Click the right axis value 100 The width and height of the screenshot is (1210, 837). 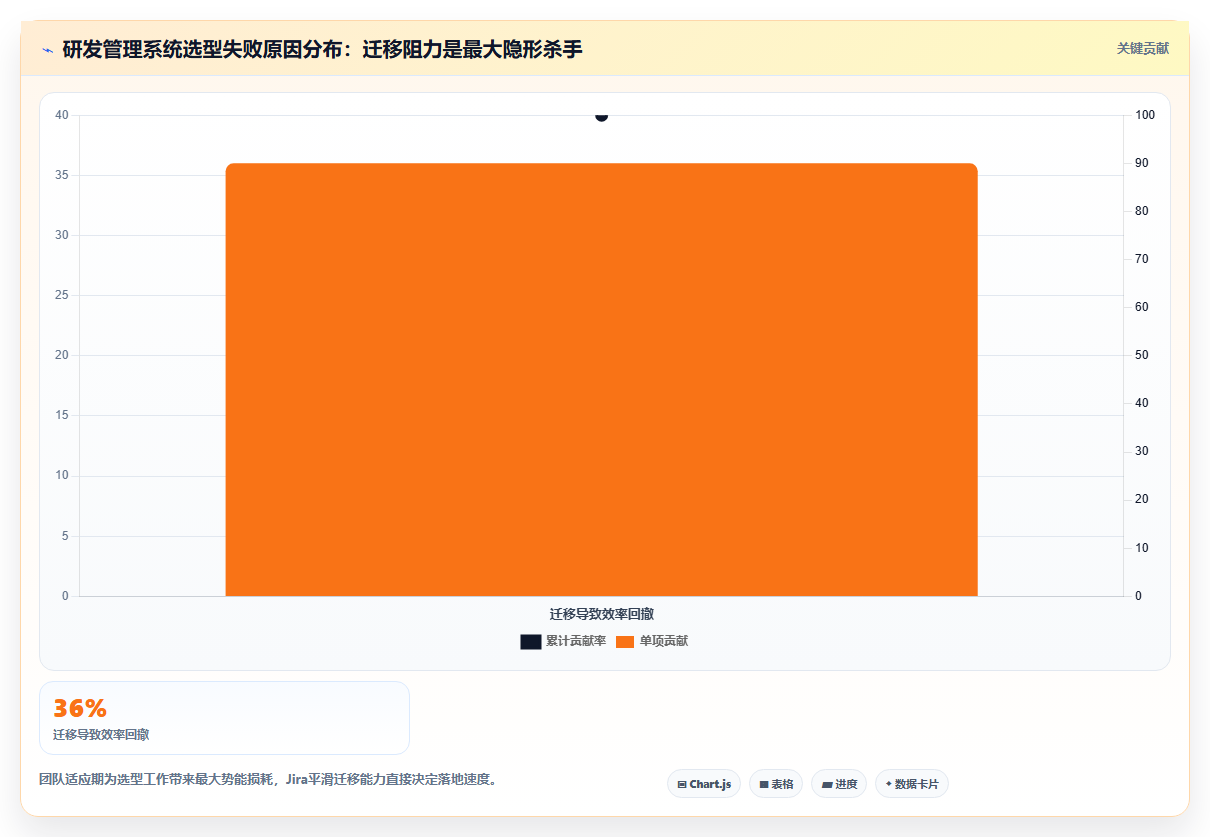pyautogui.click(x=1145, y=115)
